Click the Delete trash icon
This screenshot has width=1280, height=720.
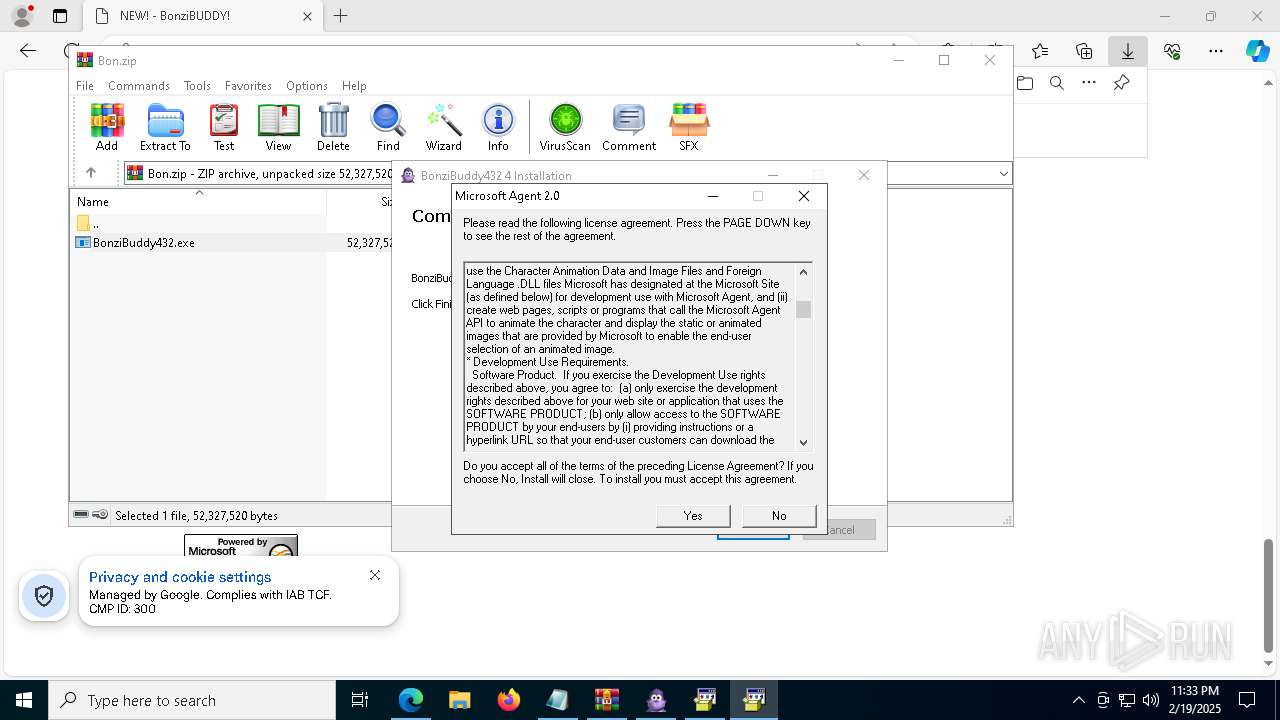pyautogui.click(x=333, y=127)
